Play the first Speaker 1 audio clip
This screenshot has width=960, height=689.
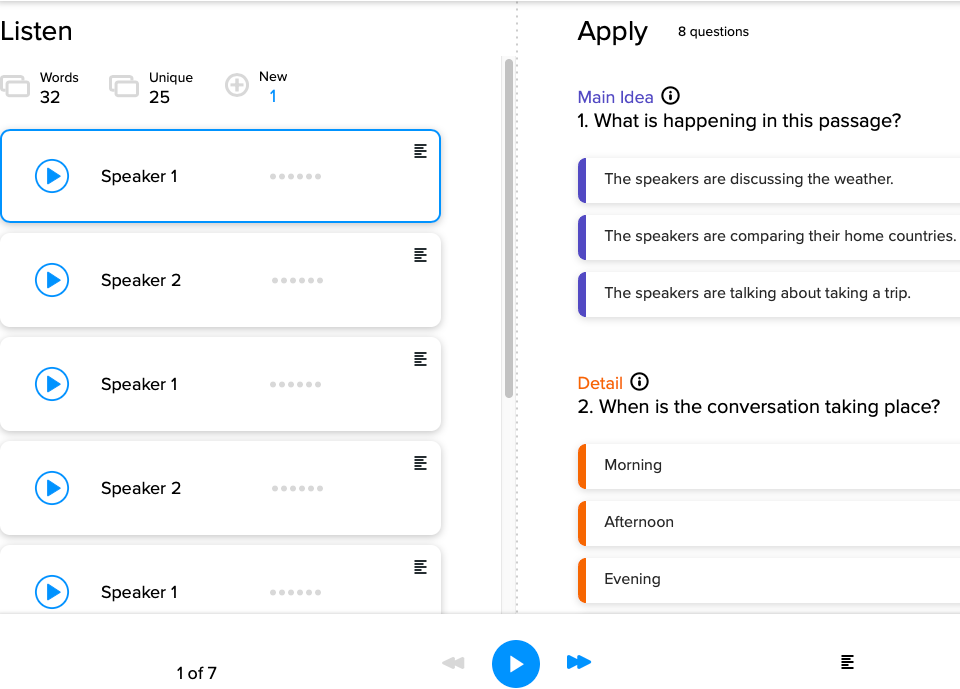click(x=52, y=176)
